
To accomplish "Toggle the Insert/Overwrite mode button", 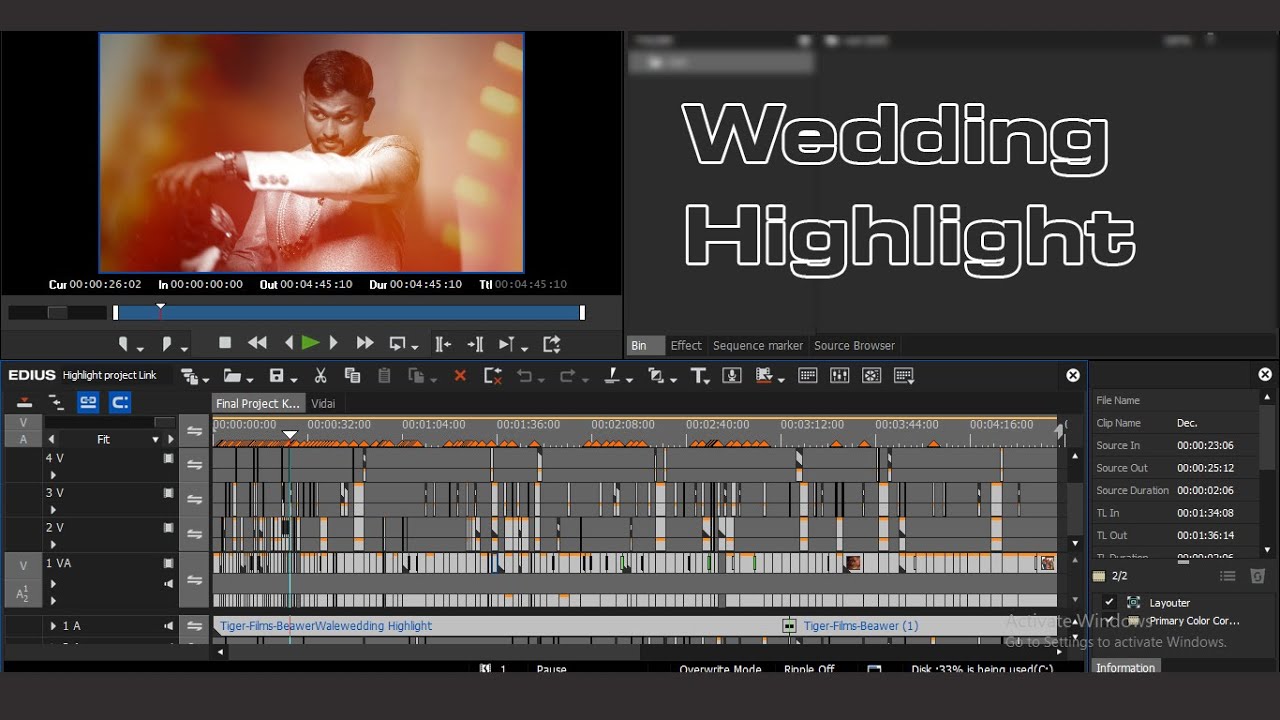I will (24, 403).
